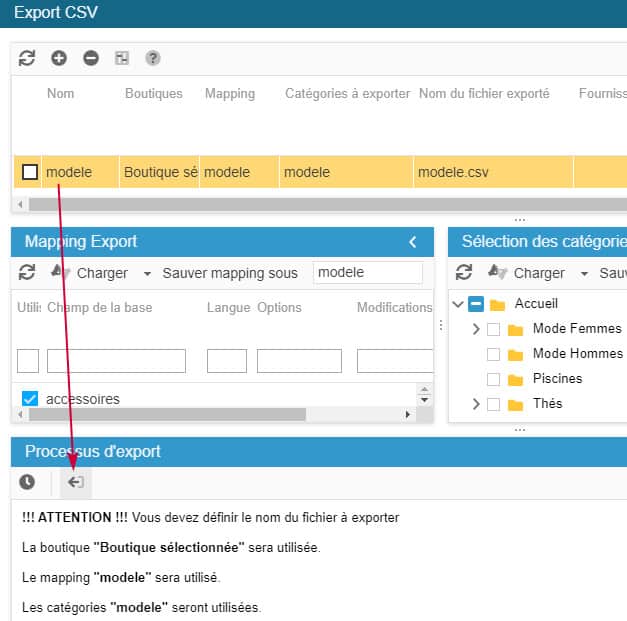Uncheck the accessoires field checkbox
Viewport: 627px width, 621px height.
point(30,399)
